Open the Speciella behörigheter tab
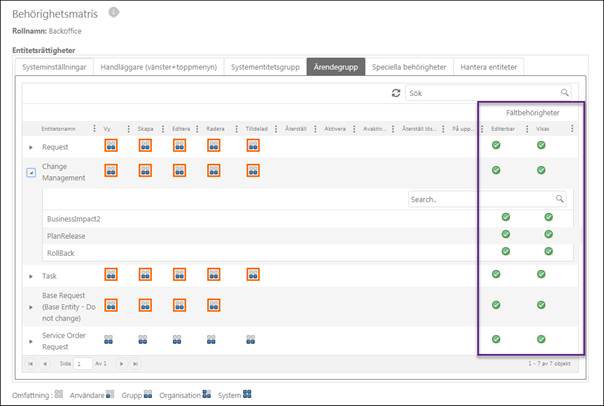Screen dimensions: 604x406 coord(408,67)
